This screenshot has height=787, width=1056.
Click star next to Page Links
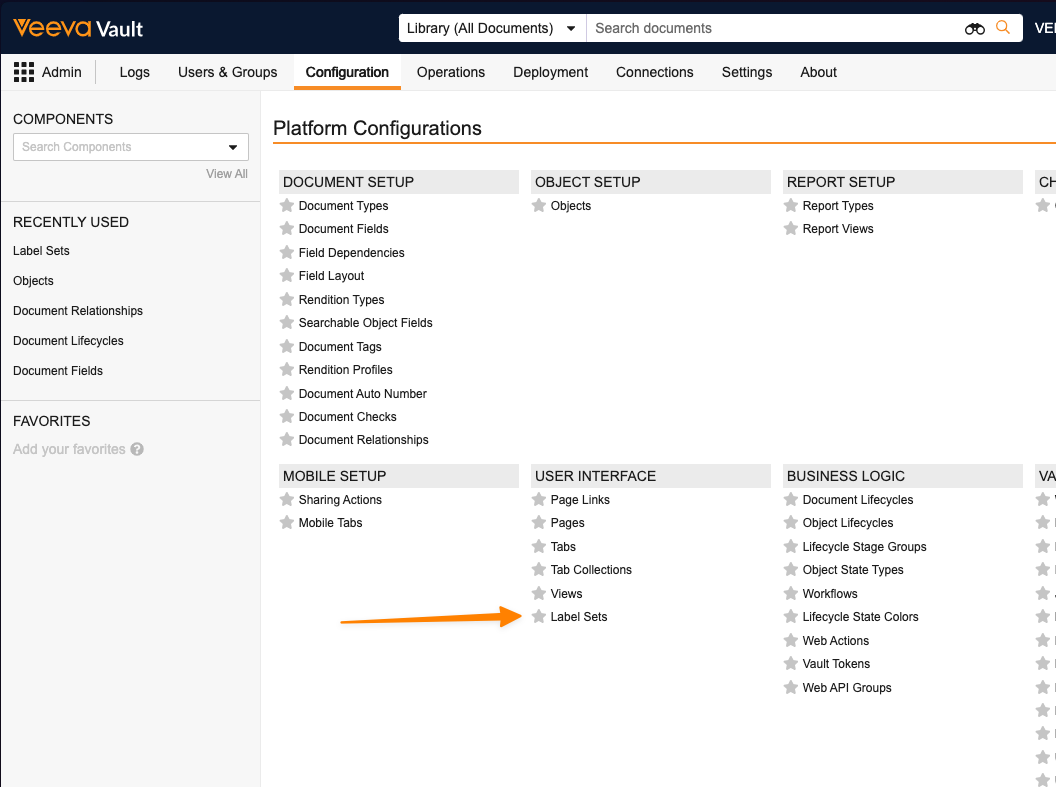(539, 500)
